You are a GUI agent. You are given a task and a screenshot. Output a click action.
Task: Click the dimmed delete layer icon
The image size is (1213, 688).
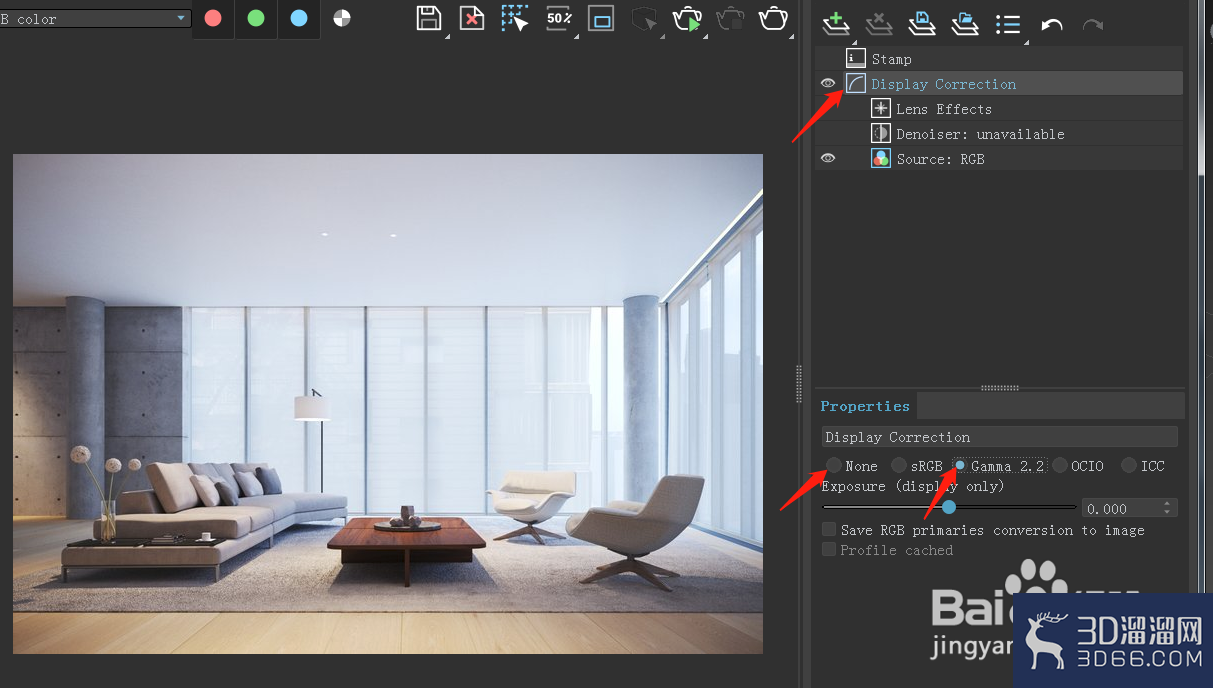click(x=878, y=23)
